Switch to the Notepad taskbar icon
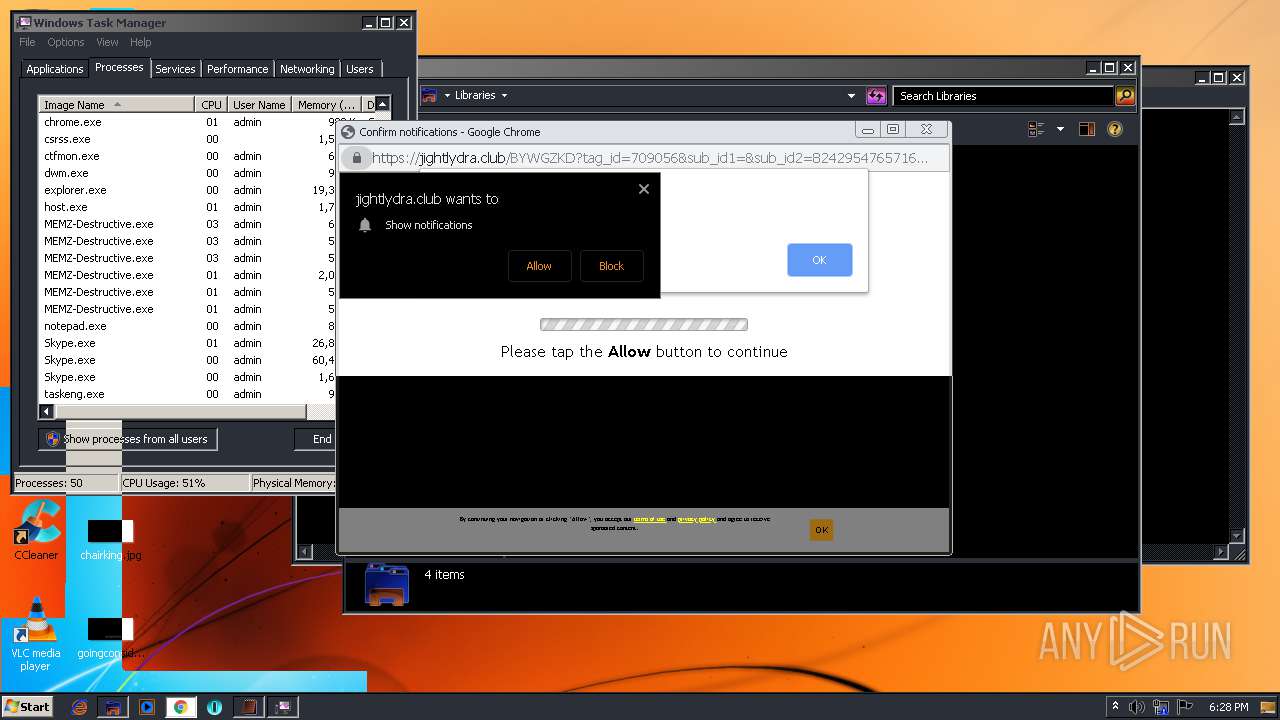The height and width of the screenshot is (720, 1280). click(247, 707)
